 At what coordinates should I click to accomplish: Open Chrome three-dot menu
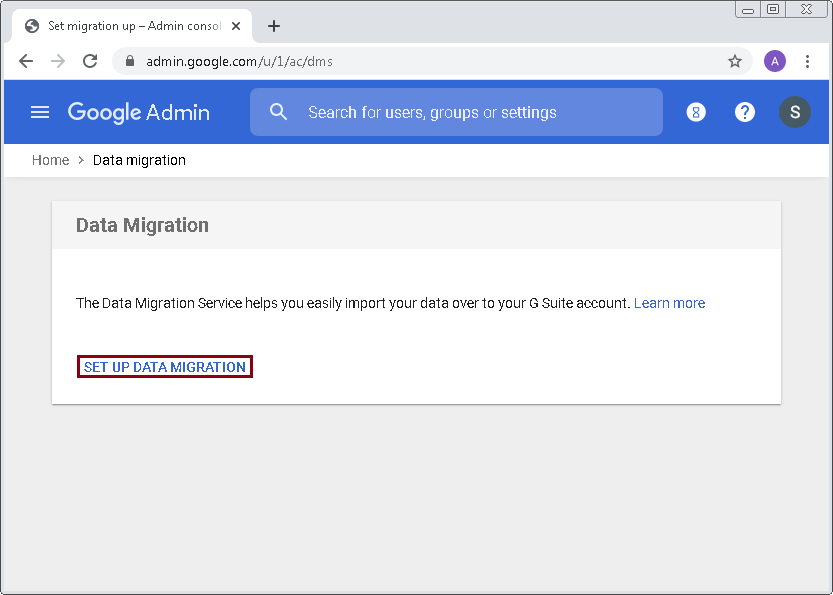tap(807, 61)
